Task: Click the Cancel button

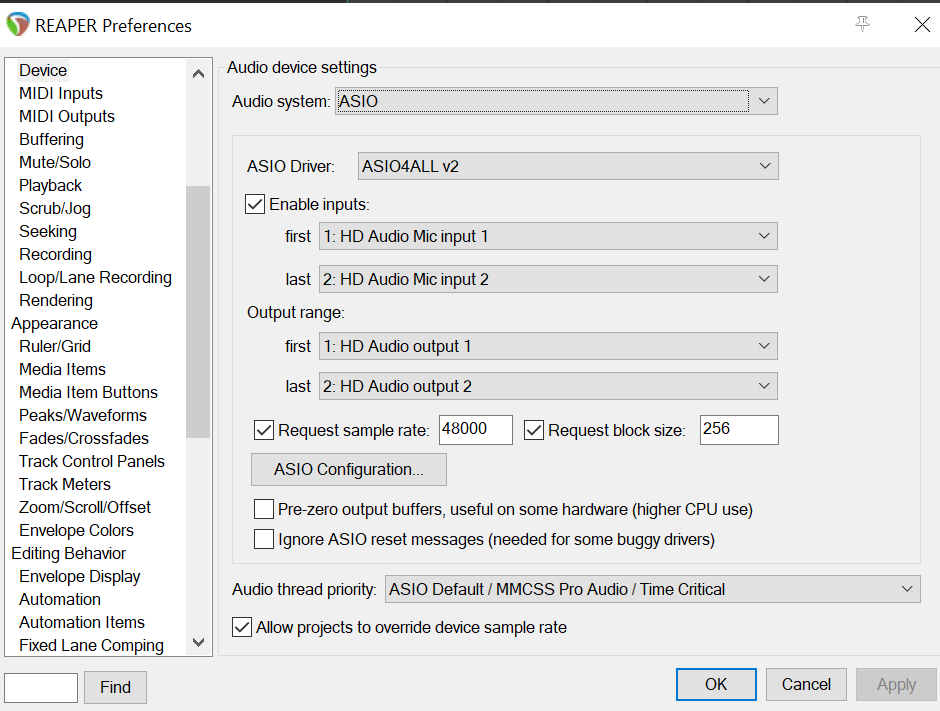Action: 806,685
